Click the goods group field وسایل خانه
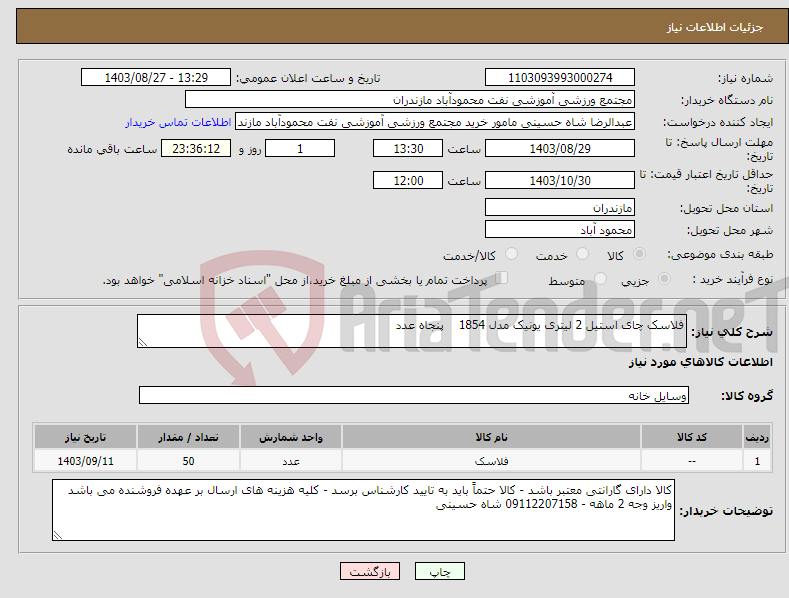This screenshot has width=789, height=598. (x=414, y=395)
